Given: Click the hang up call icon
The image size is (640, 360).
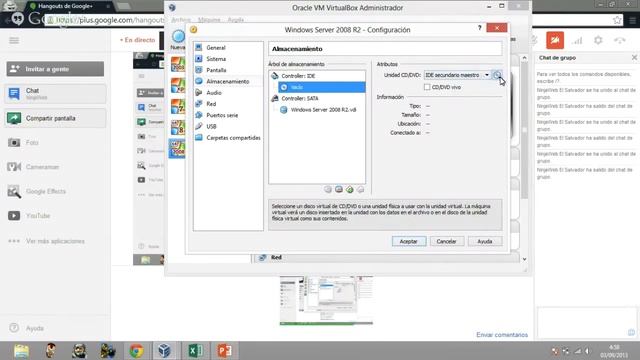Looking at the screenshot, I should (x=620, y=40).
